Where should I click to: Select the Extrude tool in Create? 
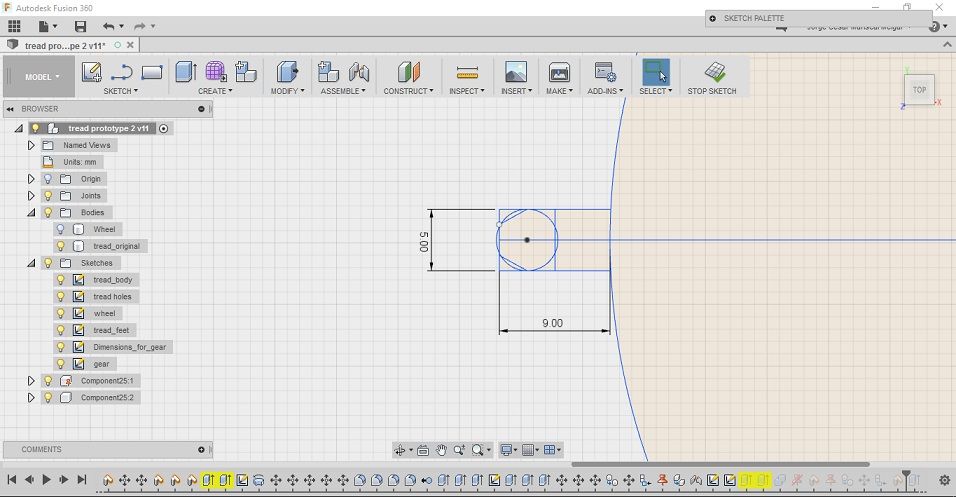coord(185,72)
